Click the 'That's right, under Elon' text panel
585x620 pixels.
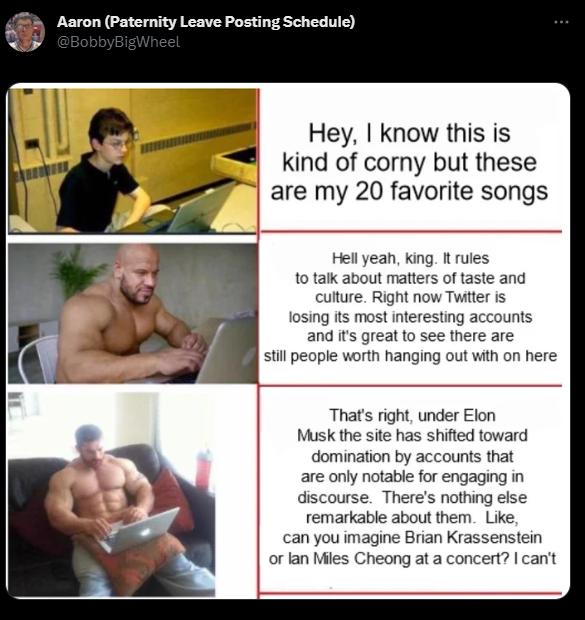pyautogui.click(x=412, y=487)
